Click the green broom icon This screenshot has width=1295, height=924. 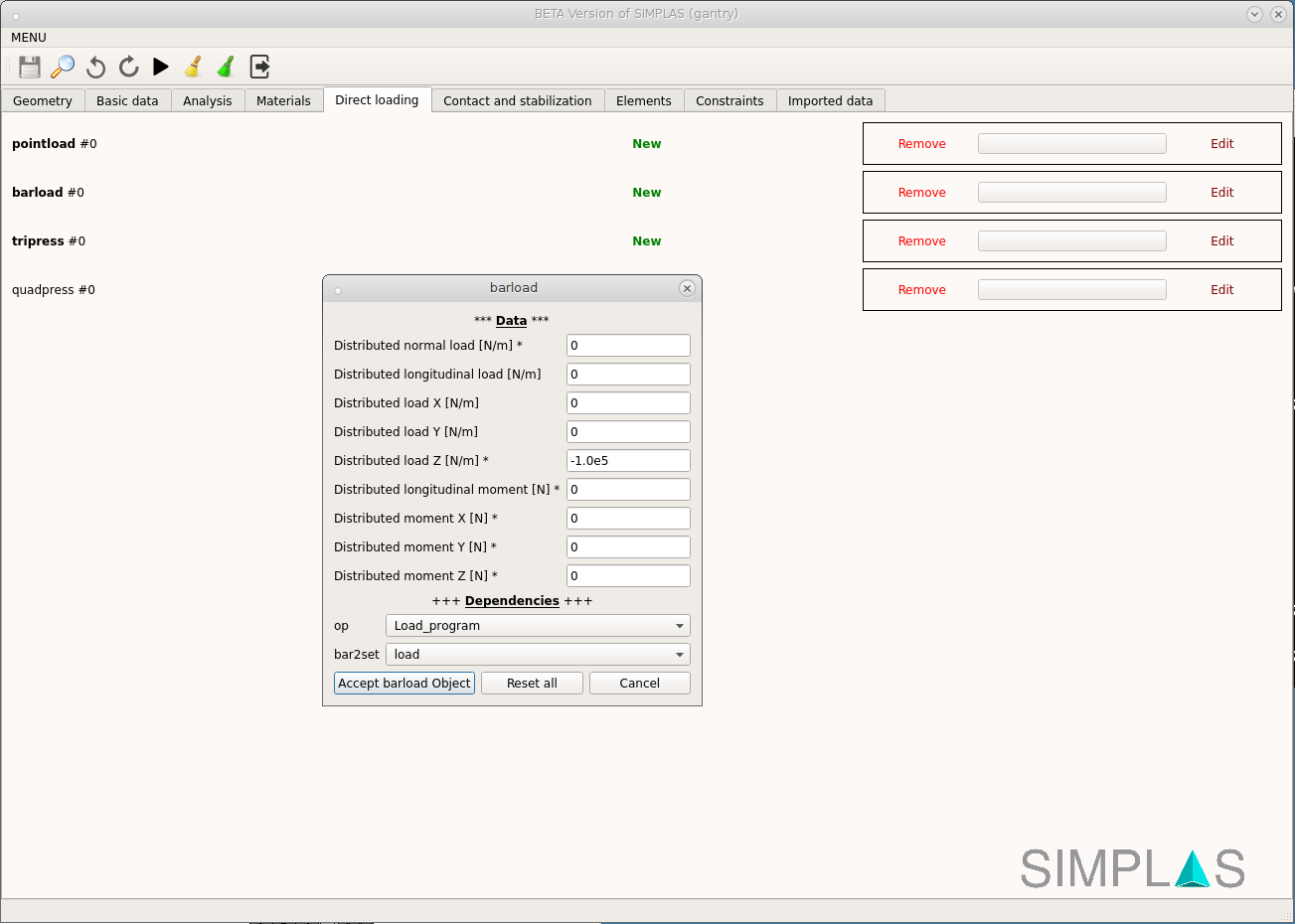pos(227,67)
